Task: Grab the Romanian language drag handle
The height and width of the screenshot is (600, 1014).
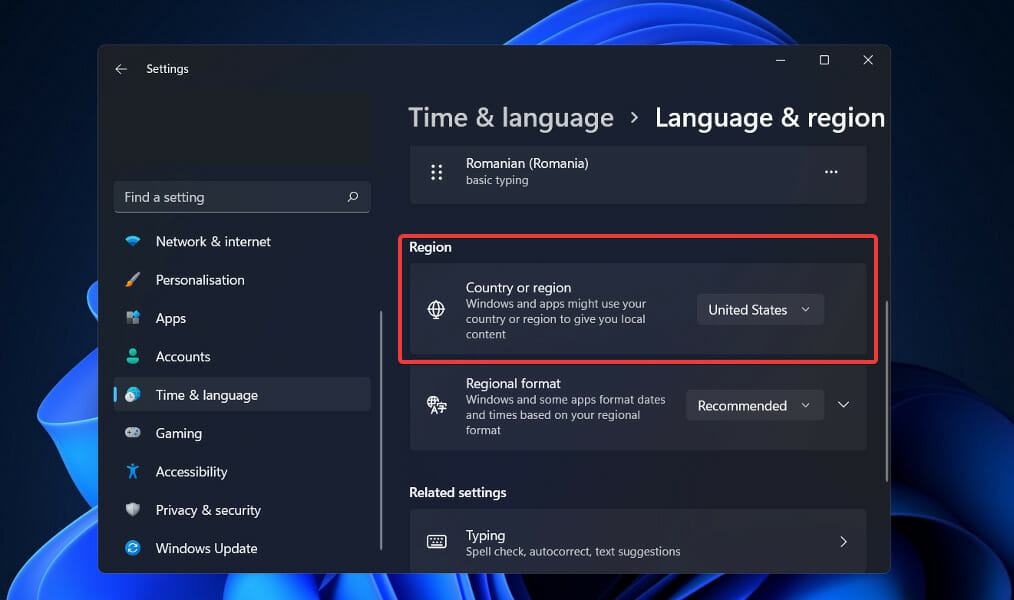Action: [437, 172]
